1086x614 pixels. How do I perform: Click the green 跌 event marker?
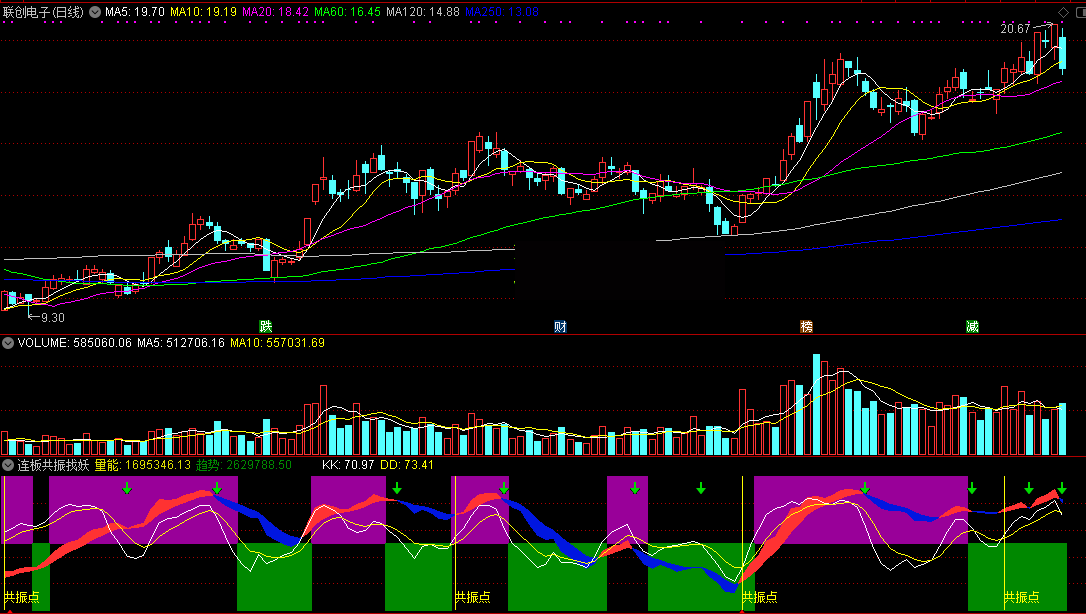coord(265,326)
